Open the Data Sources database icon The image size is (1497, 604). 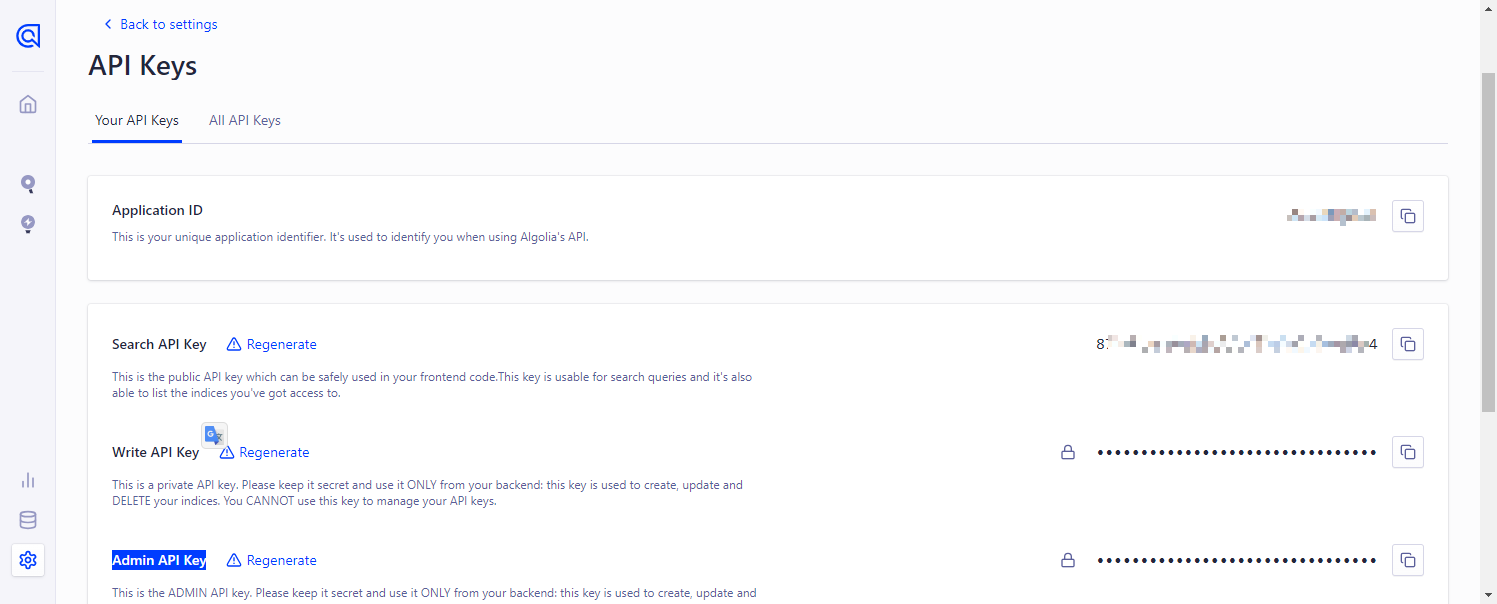click(28, 520)
